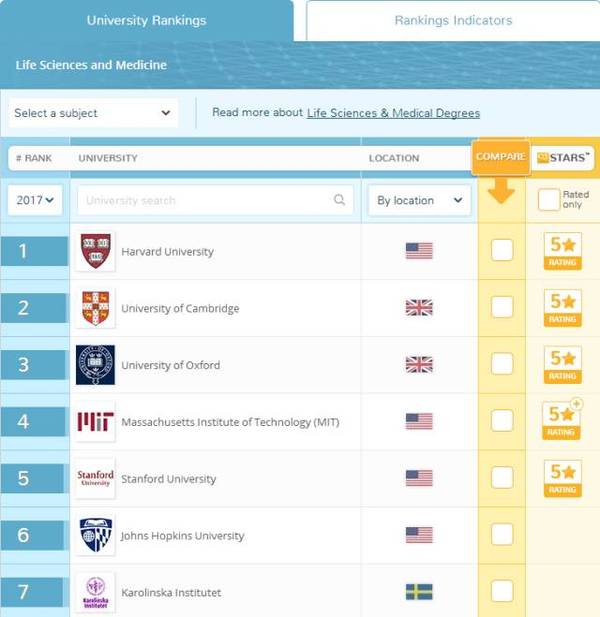
Task: Open the Stanford University link
Action: (x=169, y=479)
